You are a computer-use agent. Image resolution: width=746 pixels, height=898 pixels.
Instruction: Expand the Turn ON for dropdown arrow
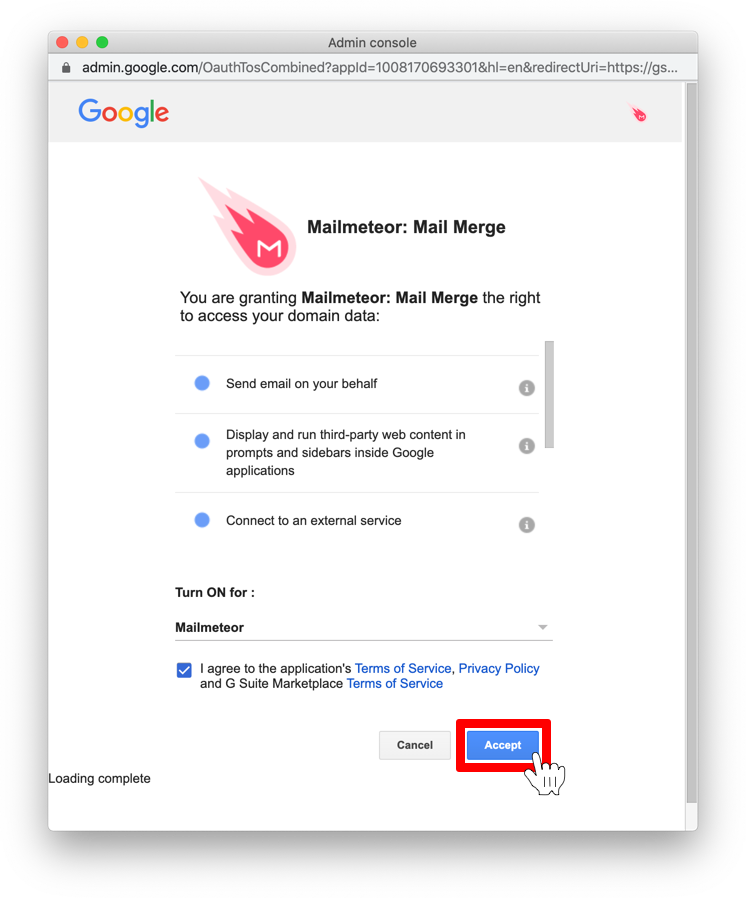pyautogui.click(x=543, y=628)
